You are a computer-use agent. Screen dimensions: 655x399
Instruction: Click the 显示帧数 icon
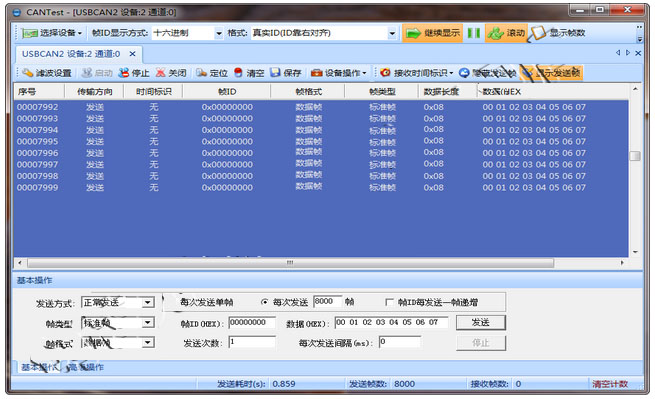tap(537, 33)
